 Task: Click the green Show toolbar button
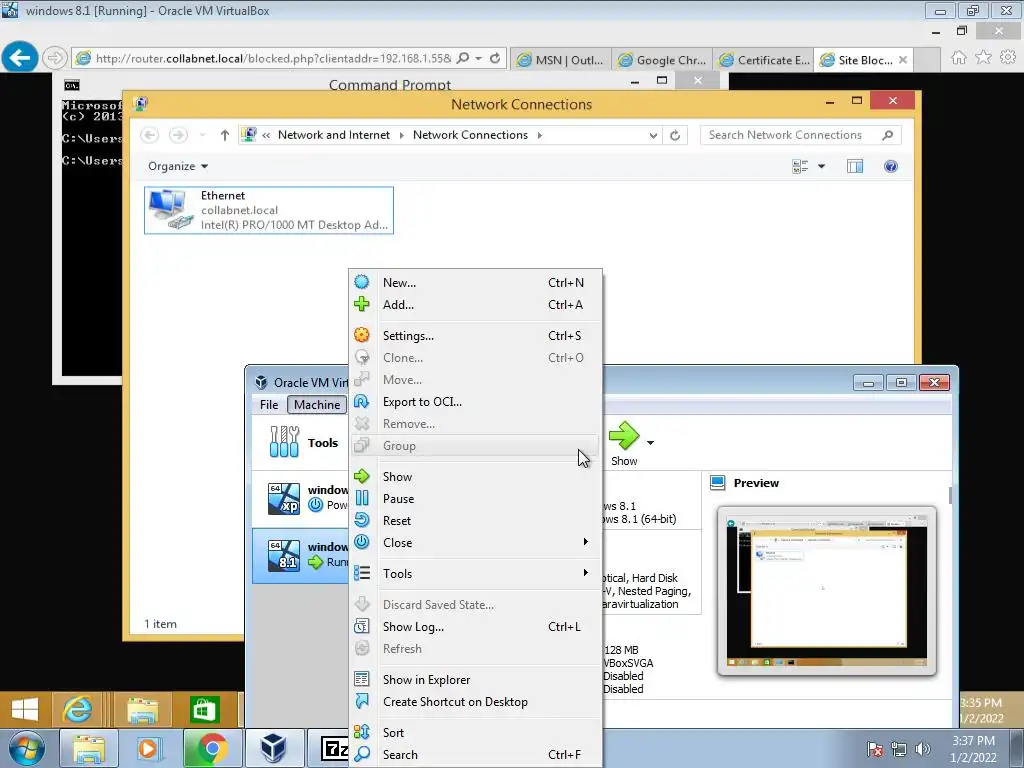pyautogui.click(x=624, y=444)
